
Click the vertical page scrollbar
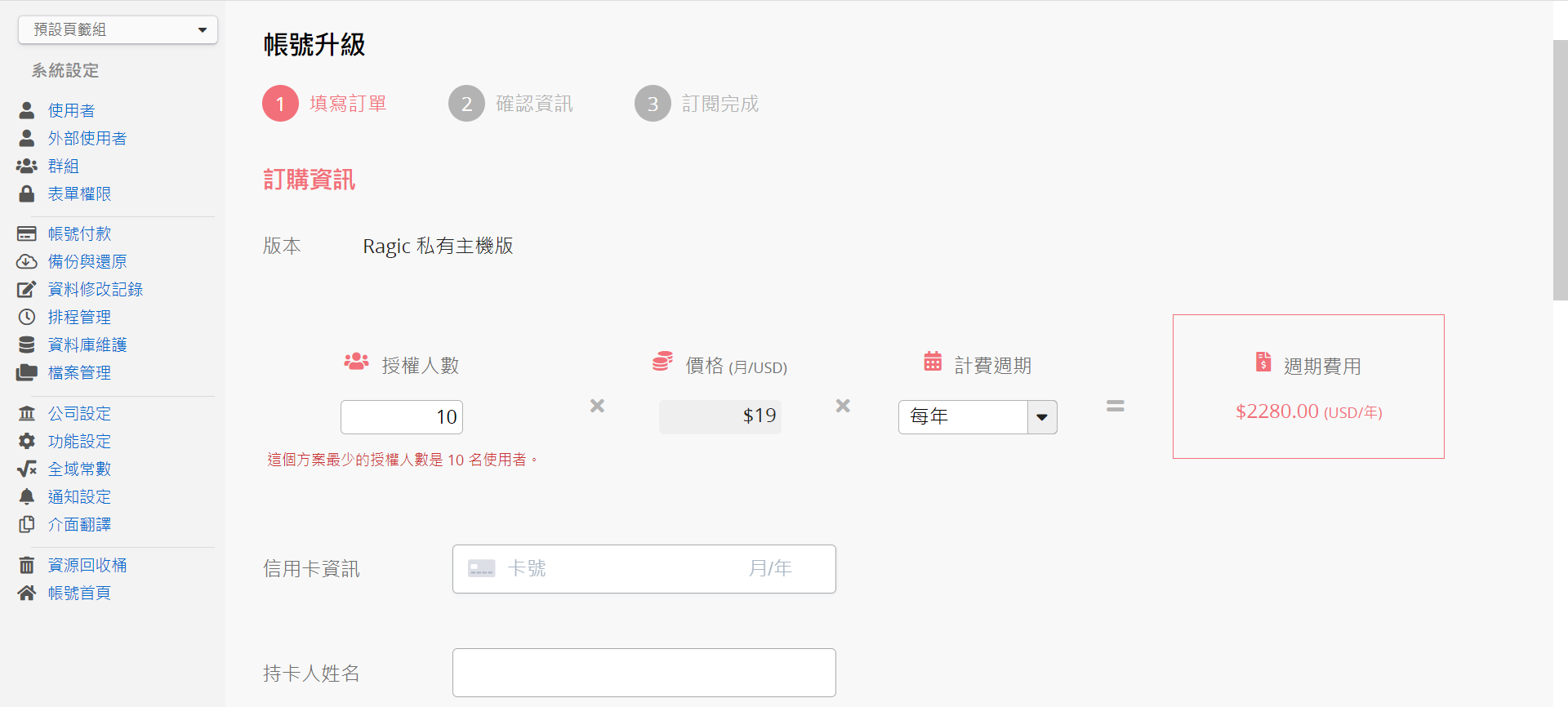pos(1561,170)
